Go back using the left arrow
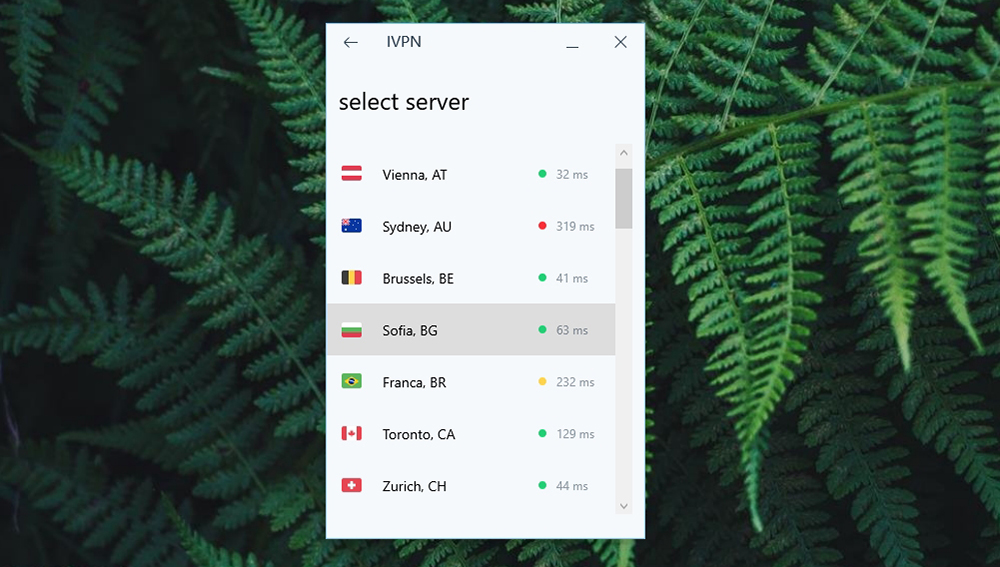The width and height of the screenshot is (1000, 567). (x=351, y=43)
